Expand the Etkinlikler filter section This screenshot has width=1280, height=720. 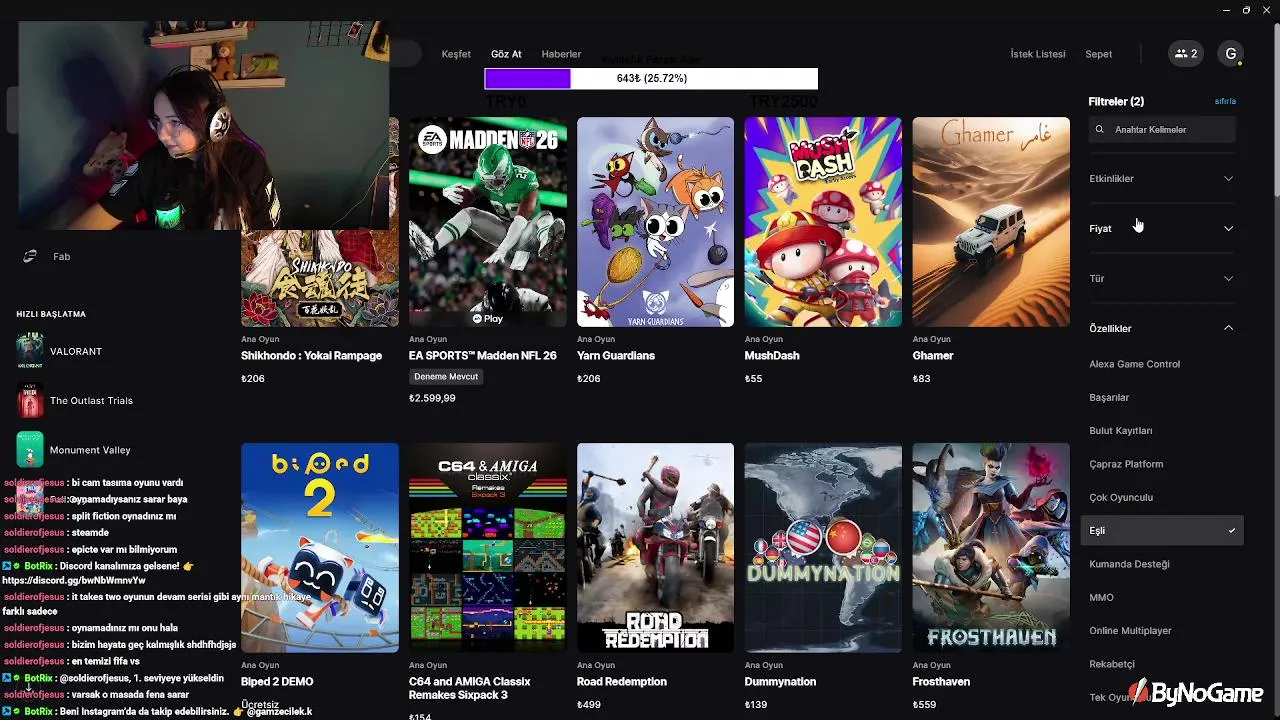(x=1162, y=179)
